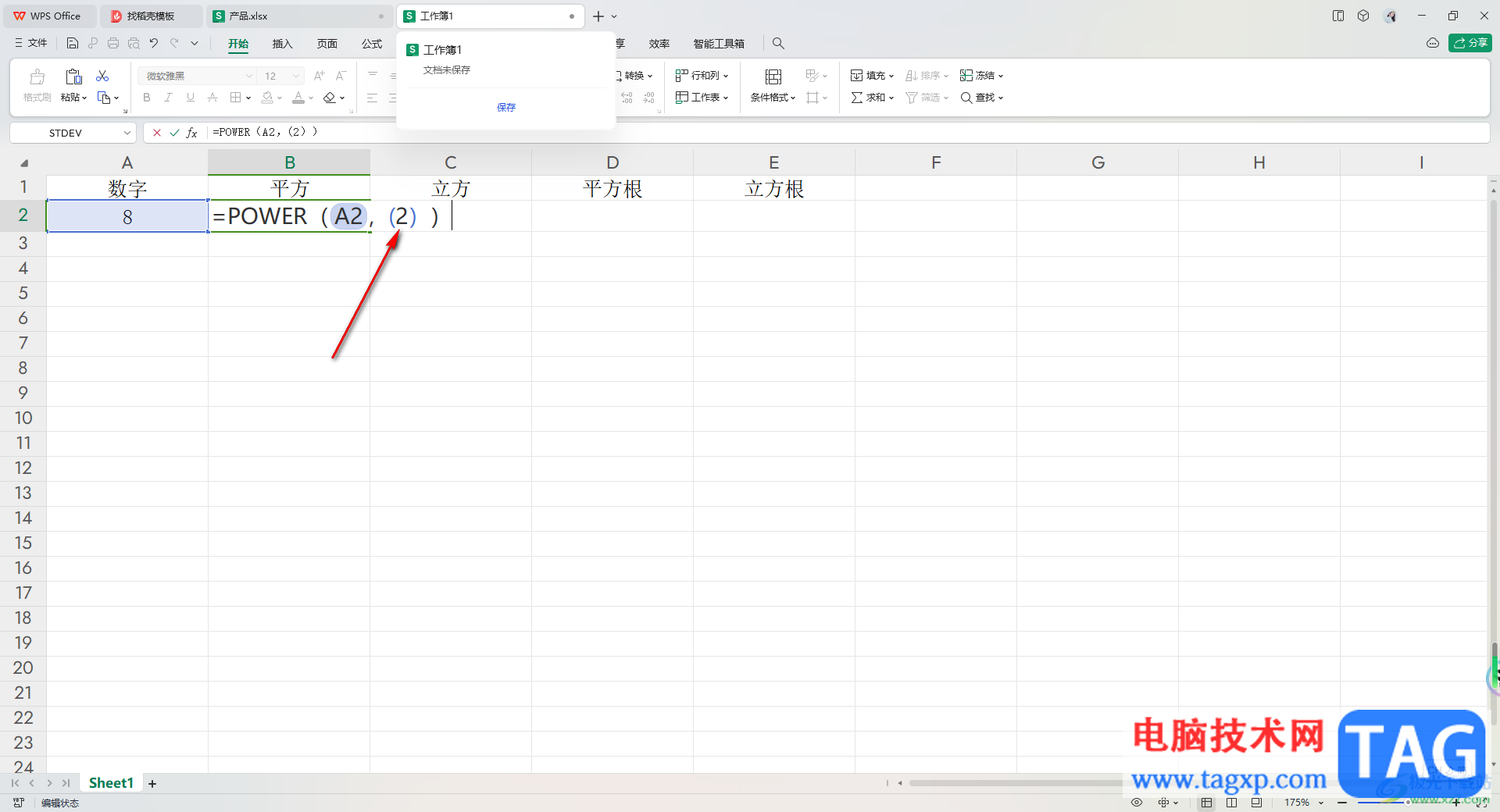Switch to the Page (页面) ribbon tab
The height and width of the screenshot is (812, 1500).
coord(327,44)
